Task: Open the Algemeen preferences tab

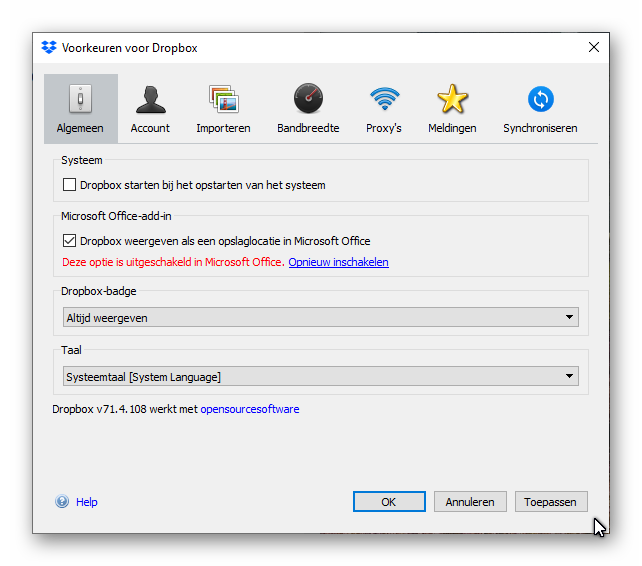Action: [x=81, y=109]
